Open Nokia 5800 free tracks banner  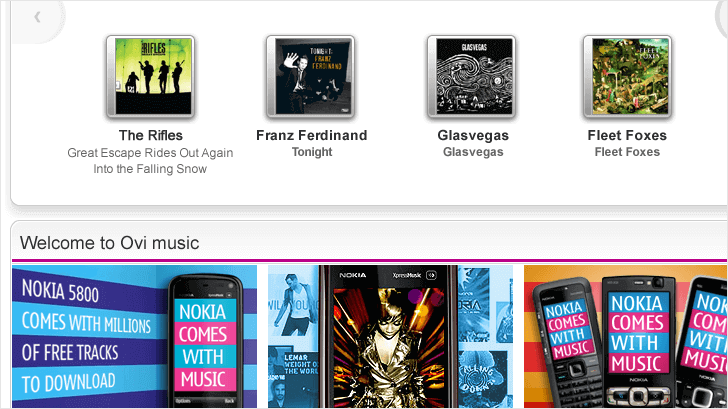(x=134, y=337)
